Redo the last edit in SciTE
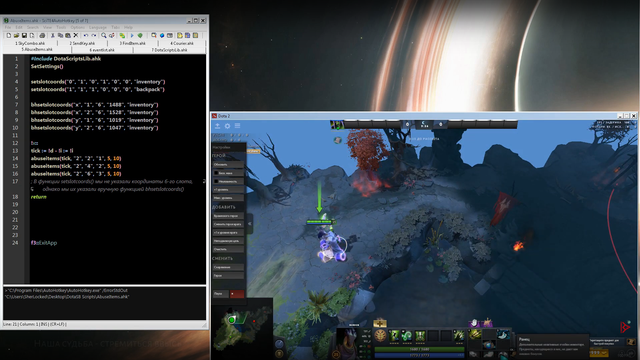640x360 pixels. 94,36
